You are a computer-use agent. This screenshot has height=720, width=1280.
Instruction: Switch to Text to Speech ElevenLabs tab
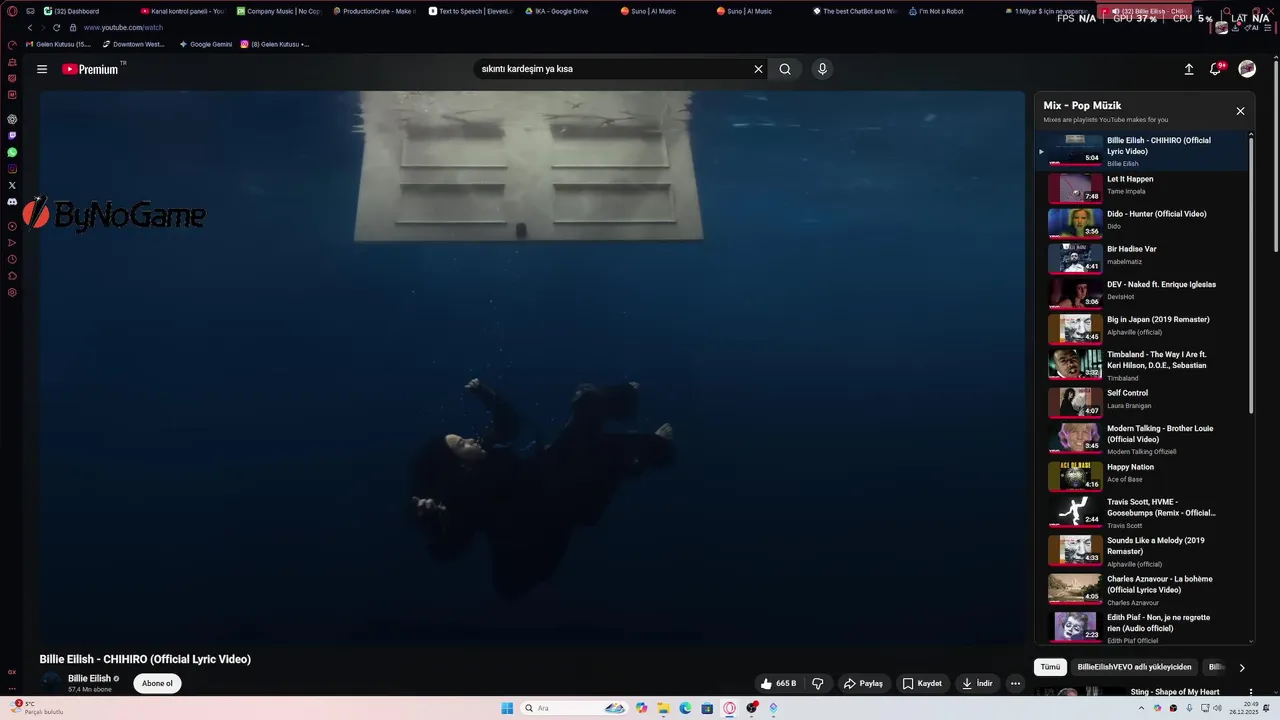470,11
